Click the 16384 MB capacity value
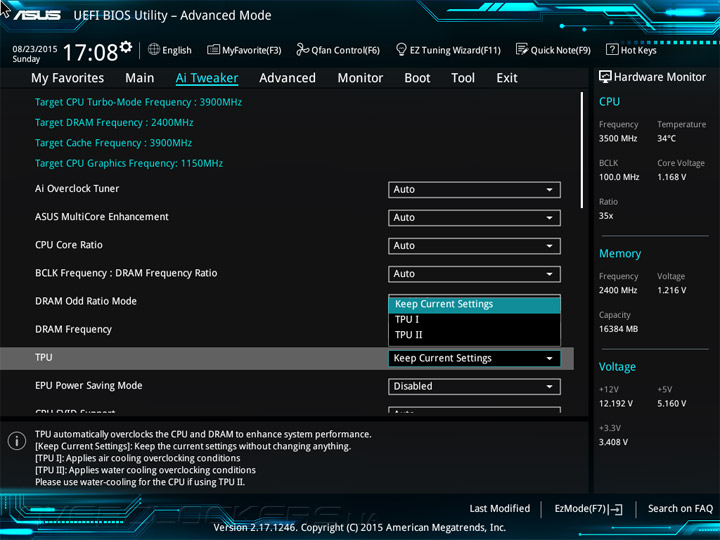Viewport: 720px width, 540px height. 618,329
